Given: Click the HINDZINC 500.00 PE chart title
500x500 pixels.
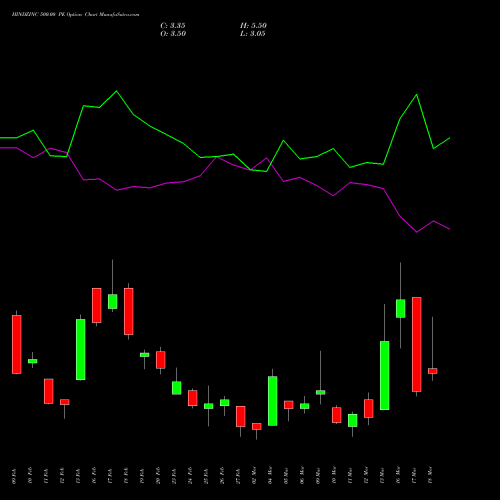Looking at the screenshot, I should 75,15.
